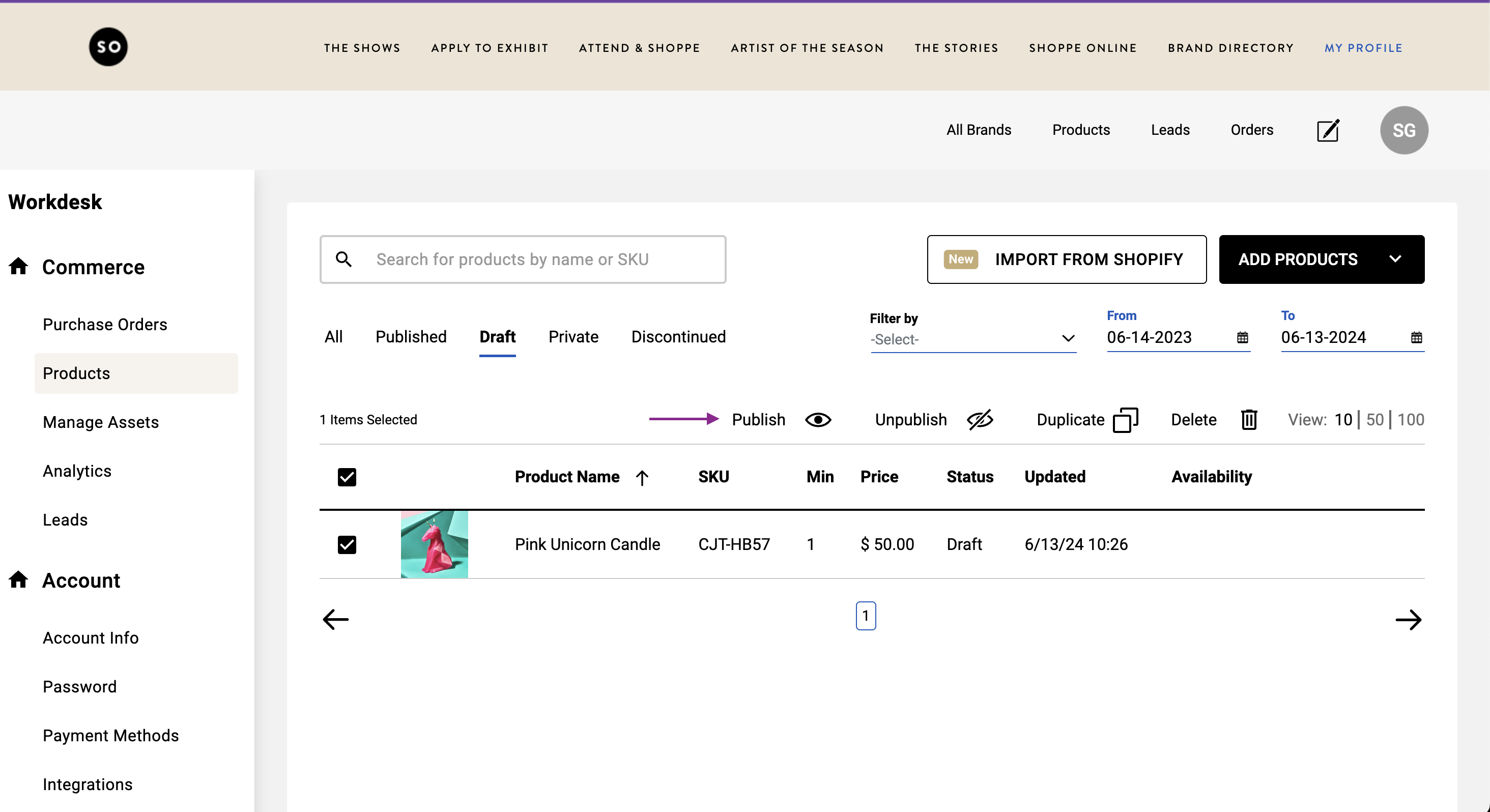Click the Duplicate copy icon
The width and height of the screenshot is (1490, 812).
1125,420
